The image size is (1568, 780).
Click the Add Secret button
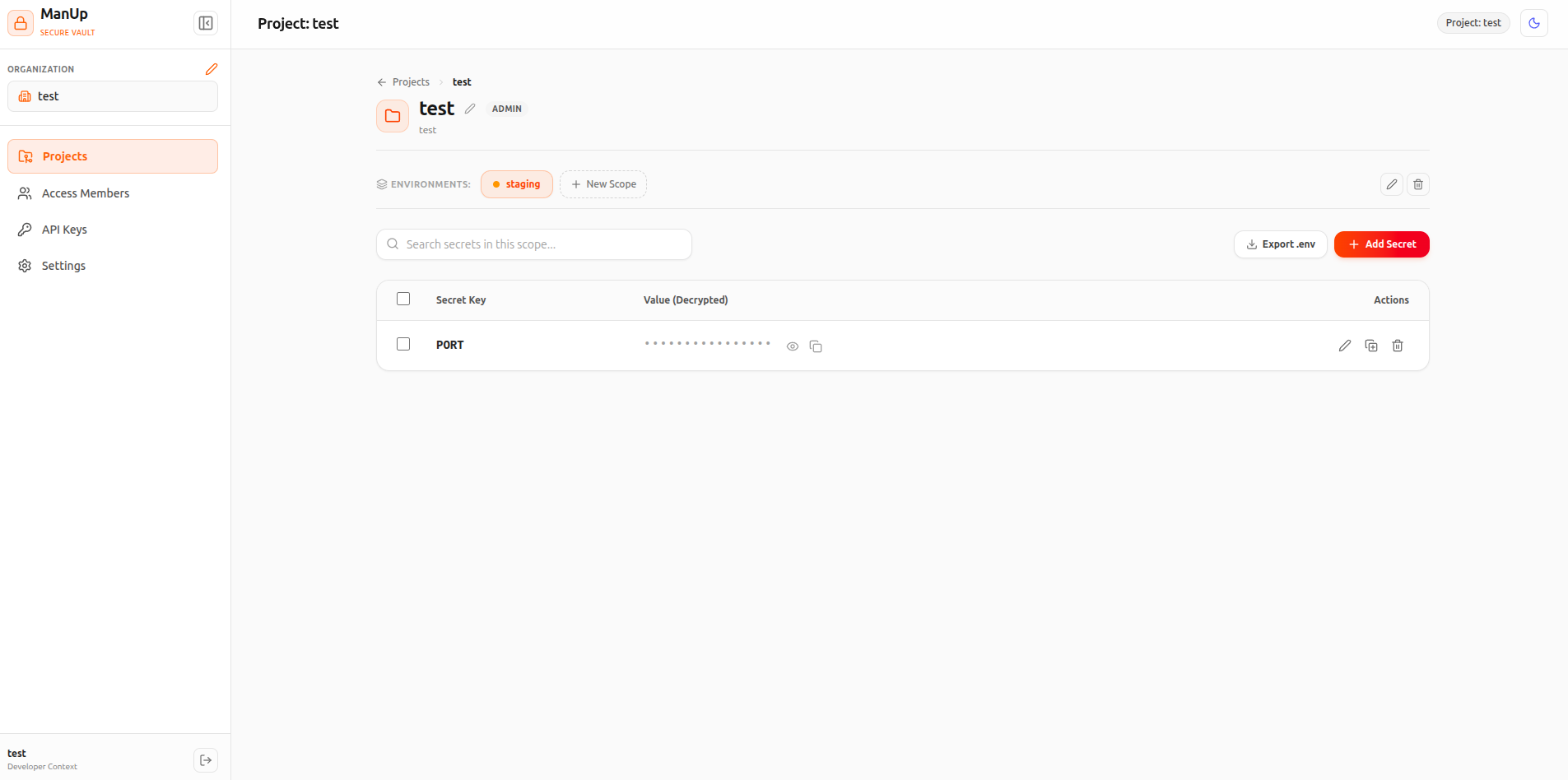pyautogui.click(x=1382, y=244)
